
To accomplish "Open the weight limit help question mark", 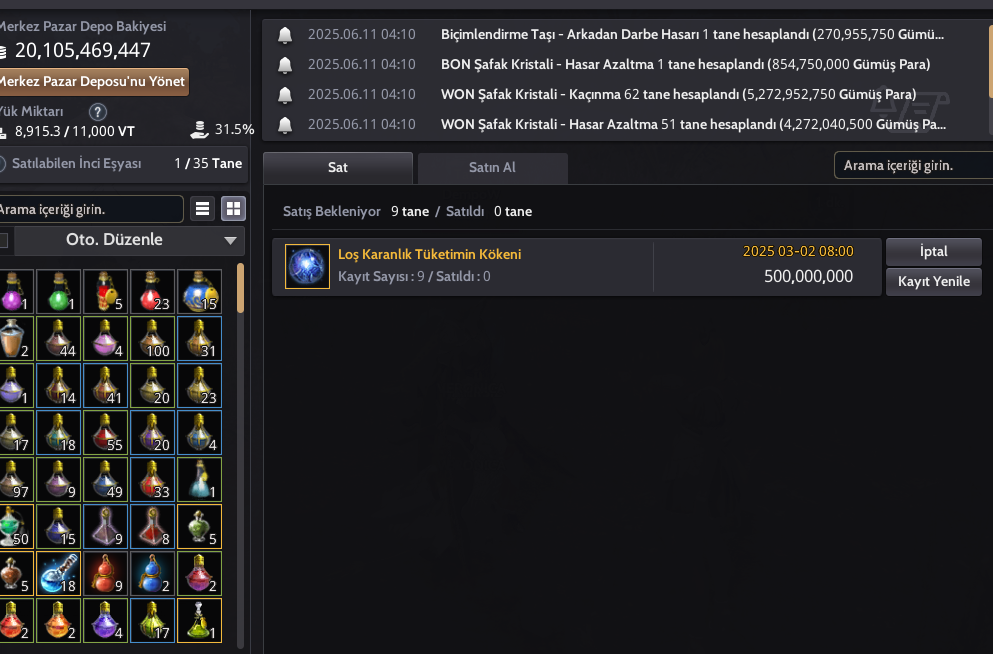I will point(98,112).
